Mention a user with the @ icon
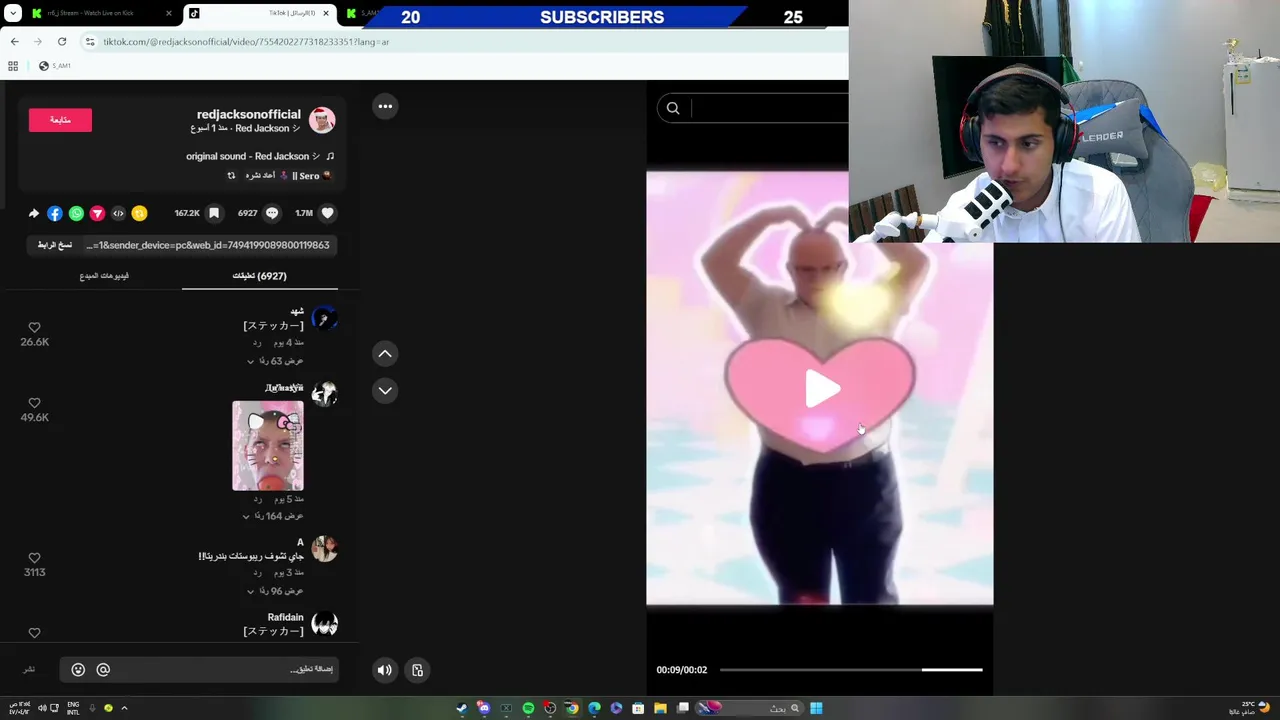Viewport: 1280px width, 720px height. 103,670
